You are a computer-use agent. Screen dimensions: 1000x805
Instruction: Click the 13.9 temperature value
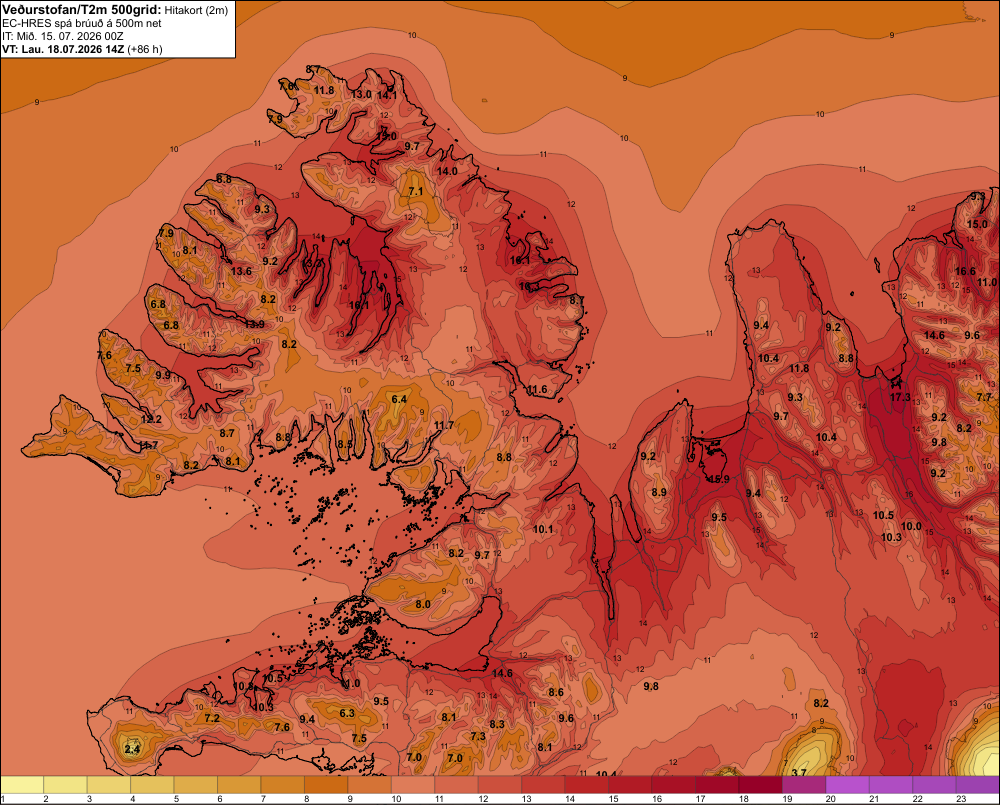tap(254, 324)
